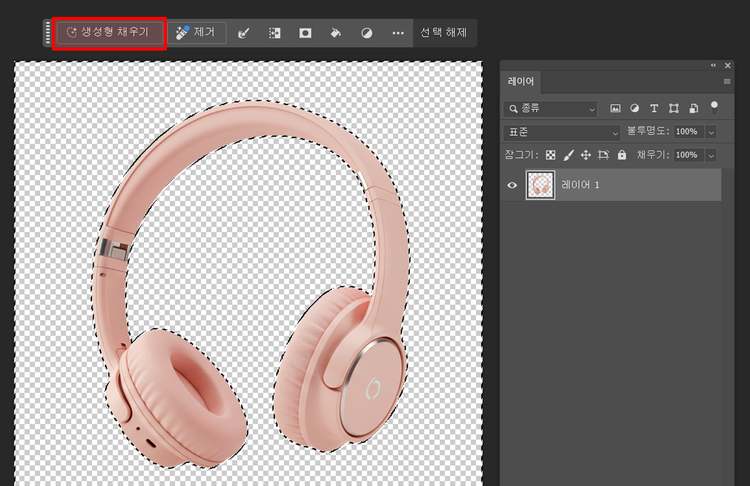The height and width of the screenshot is (486, 750).
Task: Open the Layers panel hamburger menu
Action: pos(727,82)
